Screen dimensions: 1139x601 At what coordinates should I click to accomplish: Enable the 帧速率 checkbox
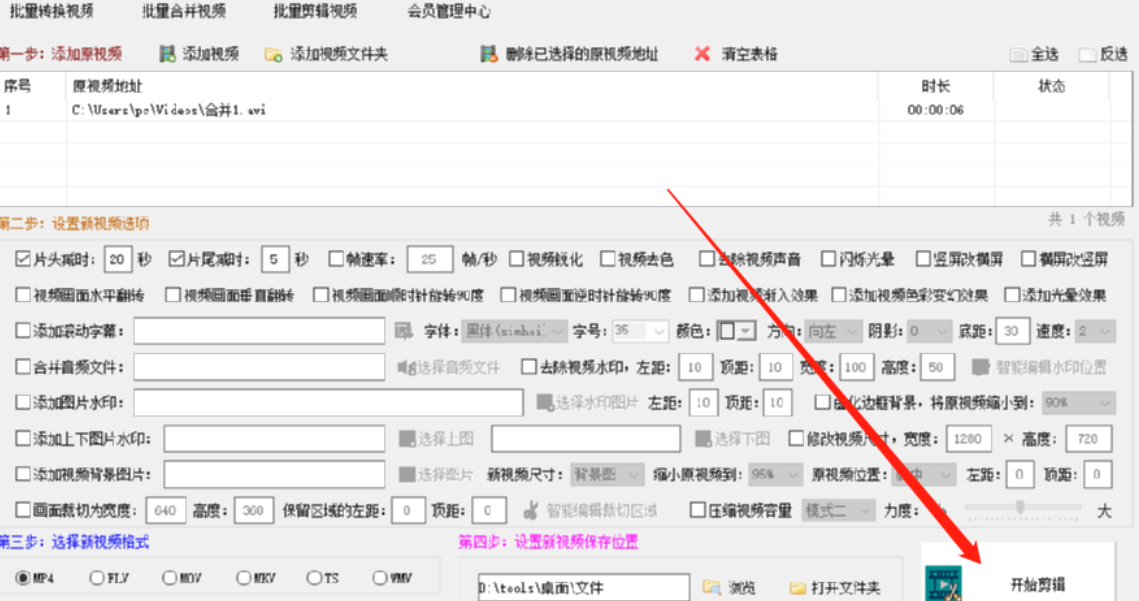tap(336, 259)
